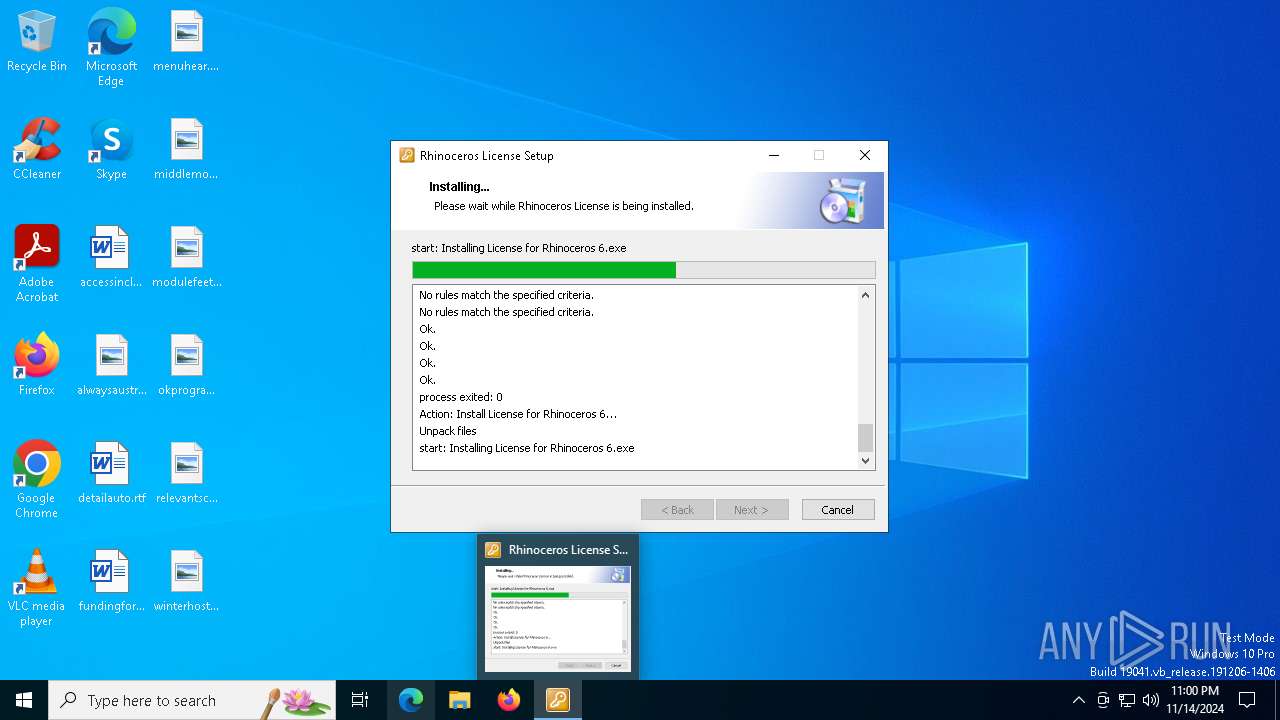Click the Windows Start button
The width and height of the screenshot is (1280, 720).
tap(24, 700)
